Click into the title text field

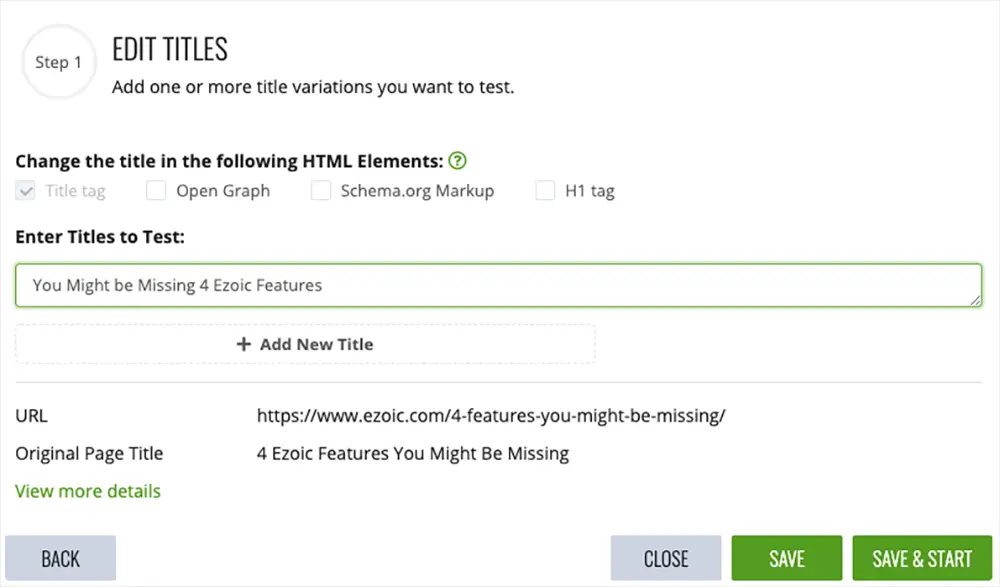point(499,285)
